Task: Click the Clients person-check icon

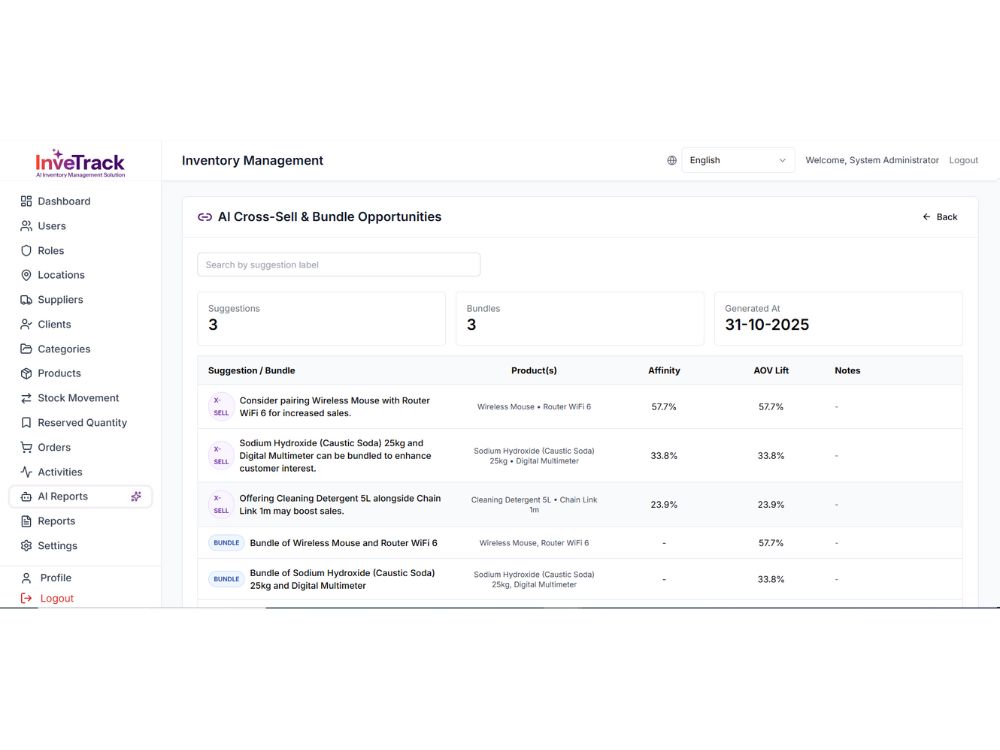Action: [x=26, y=324]
